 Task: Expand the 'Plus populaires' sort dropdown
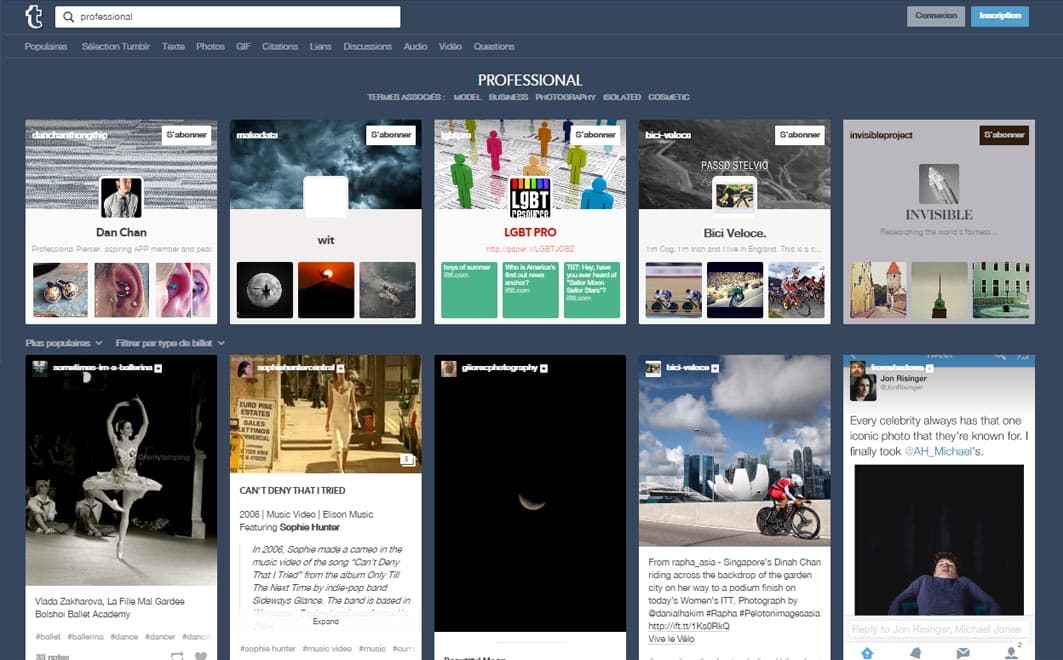tap(64, 344)
